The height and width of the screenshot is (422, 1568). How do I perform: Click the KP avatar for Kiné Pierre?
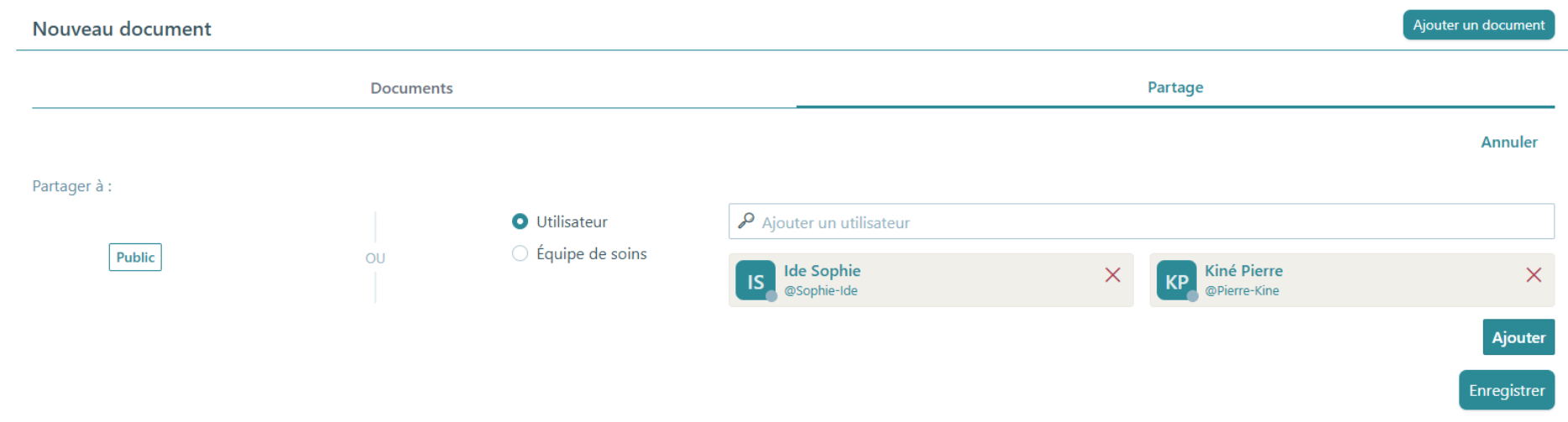point(1177,280)
